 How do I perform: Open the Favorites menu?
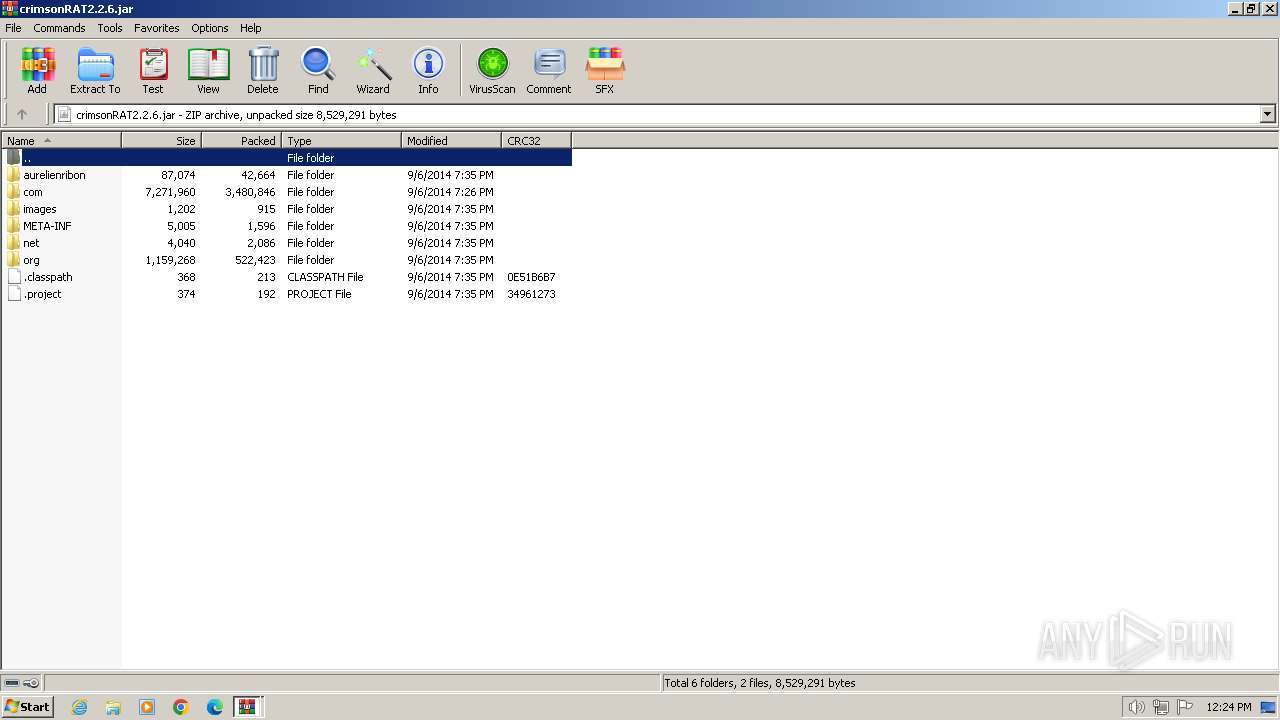tap(157, 28)
